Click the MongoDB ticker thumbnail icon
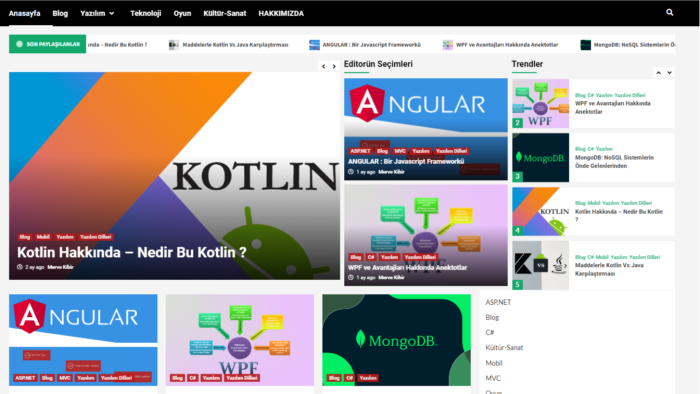Image resolution: width=700 pixels, height=394 pixels. (x=585, y=45)
